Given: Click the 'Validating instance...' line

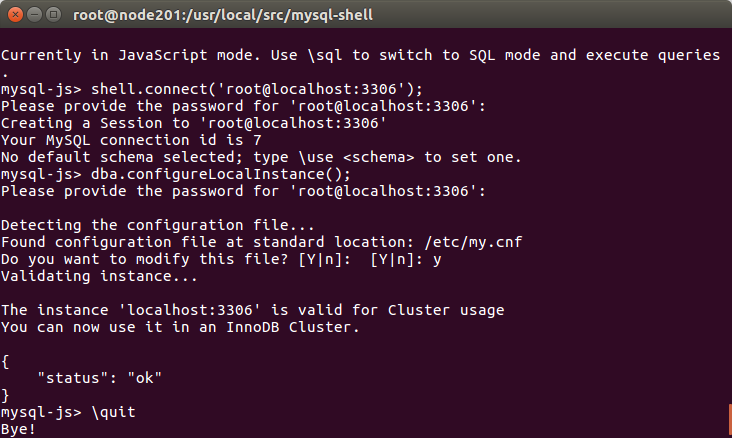Looking at the screenshot, I should (99, 276).
